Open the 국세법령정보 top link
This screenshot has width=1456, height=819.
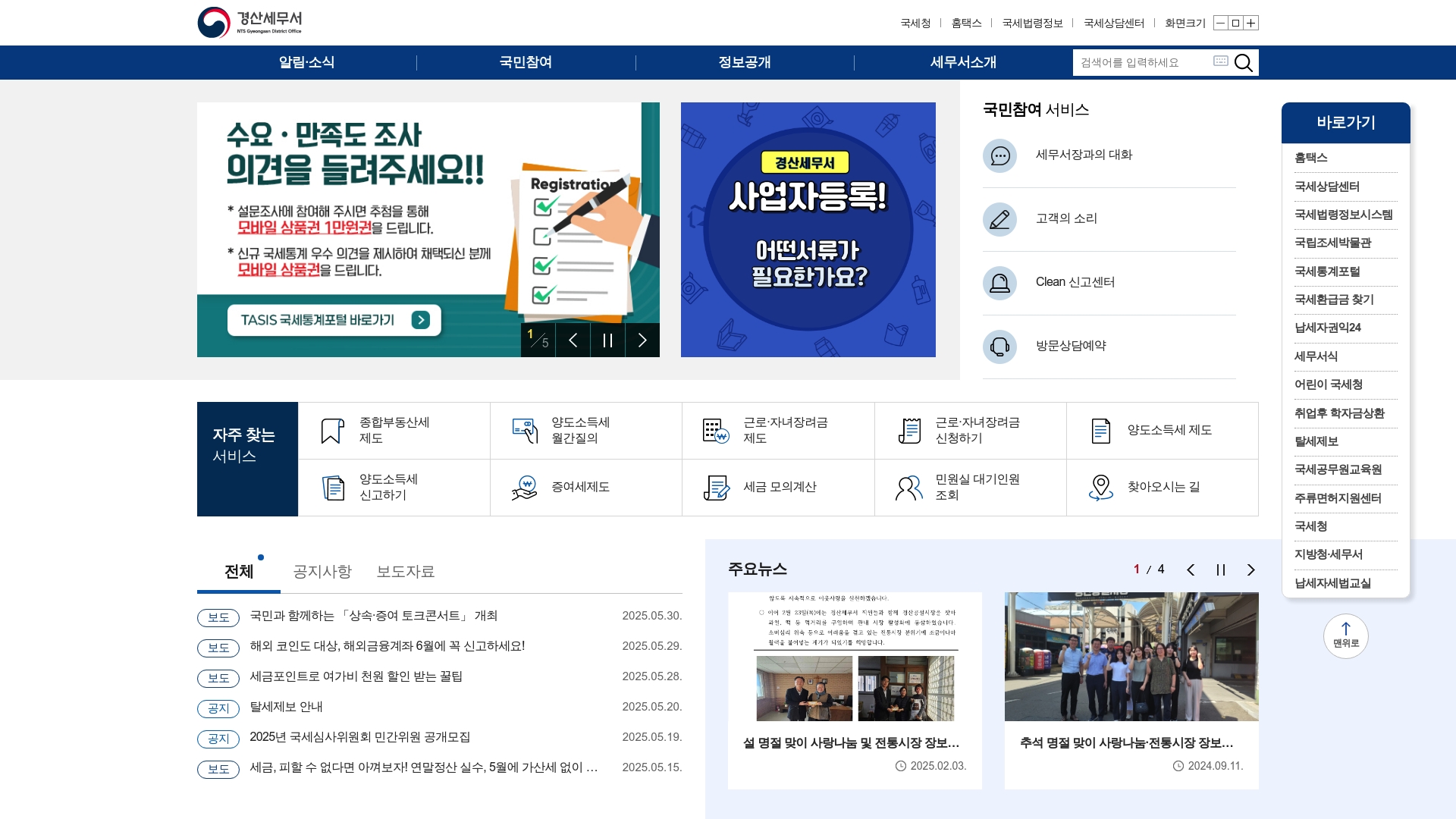tap(1032, 24)
